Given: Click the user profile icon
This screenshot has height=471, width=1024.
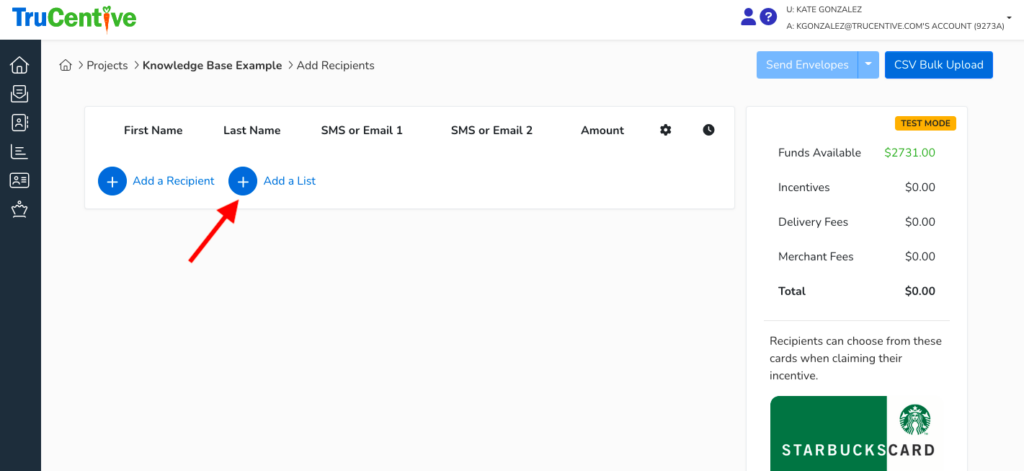Looking at the screenshot, I should tap(748, 17).
